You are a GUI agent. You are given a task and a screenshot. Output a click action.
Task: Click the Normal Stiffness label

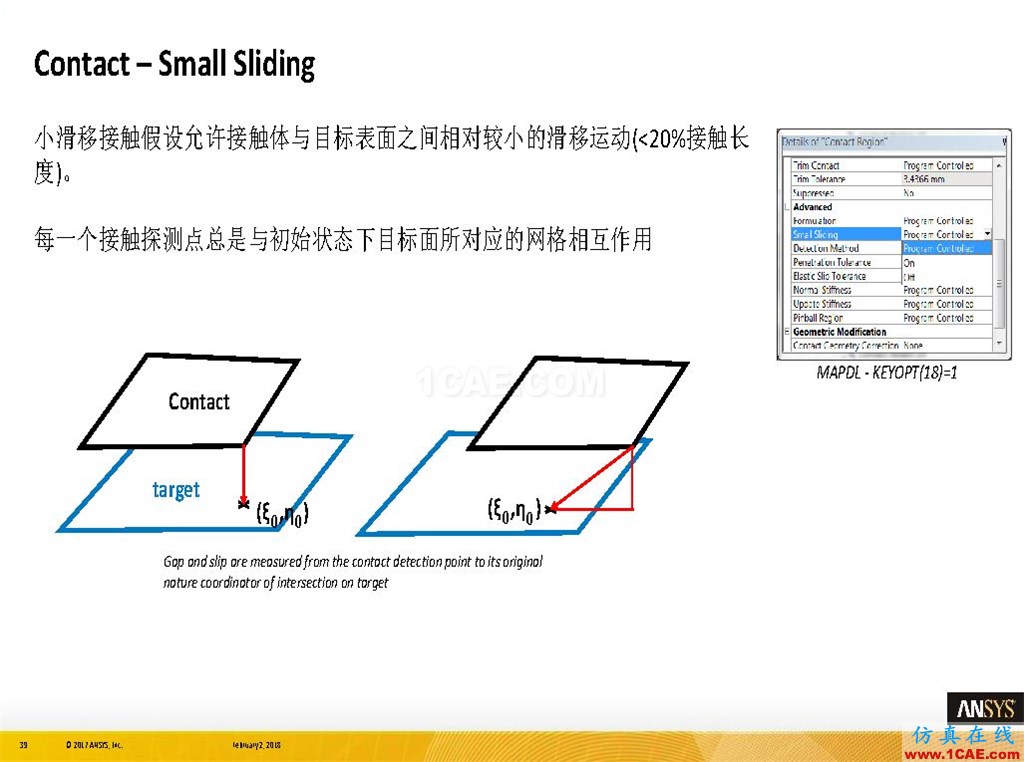(x=822, y=290)
